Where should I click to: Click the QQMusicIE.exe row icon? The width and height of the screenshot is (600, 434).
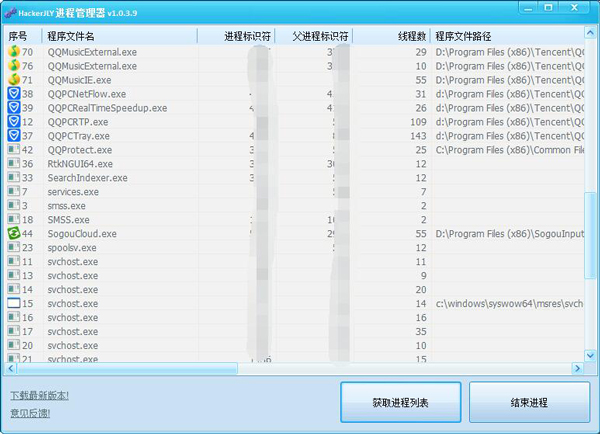[14, 79]
